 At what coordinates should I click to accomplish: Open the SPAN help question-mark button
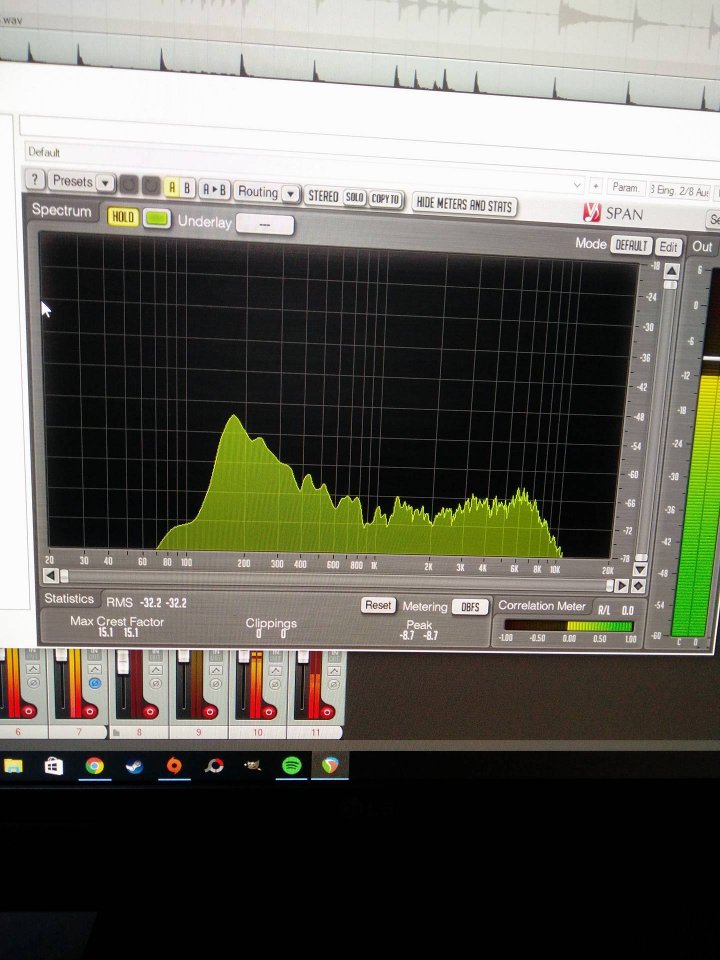click(35, 180)
